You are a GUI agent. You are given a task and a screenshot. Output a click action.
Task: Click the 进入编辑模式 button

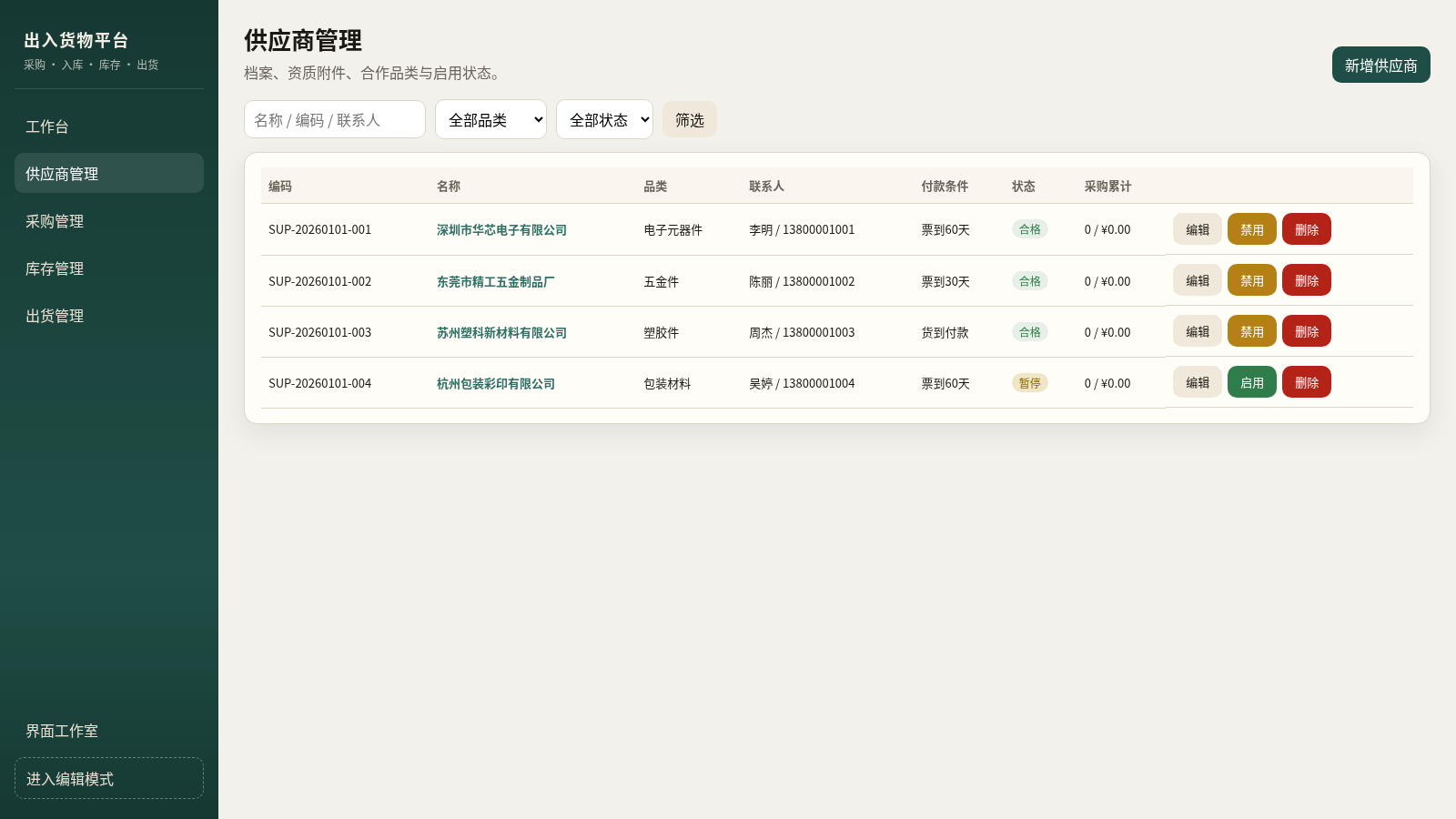point(109,778)
